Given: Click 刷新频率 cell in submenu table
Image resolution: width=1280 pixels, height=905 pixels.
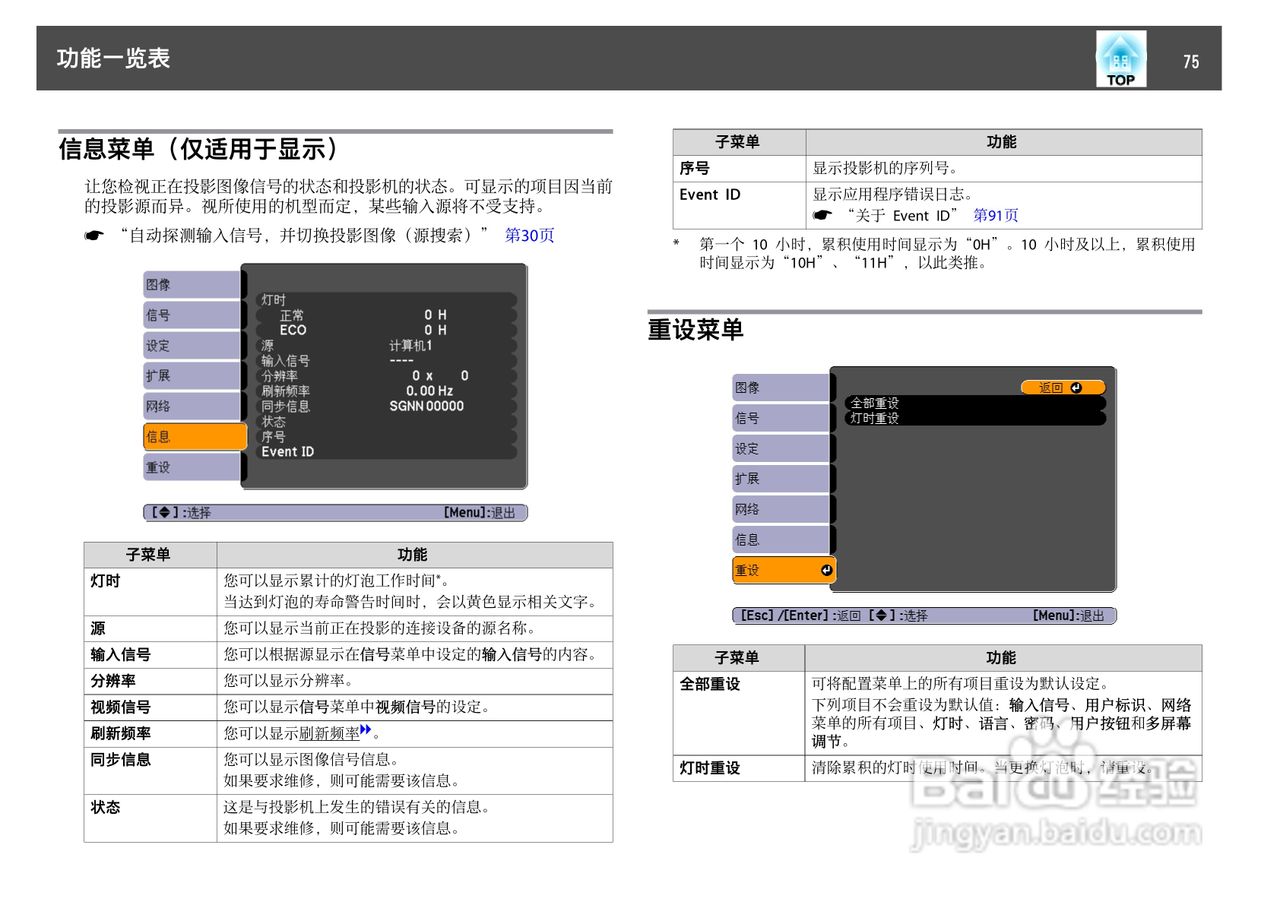Looking at the screenshot, I should 150,733.
